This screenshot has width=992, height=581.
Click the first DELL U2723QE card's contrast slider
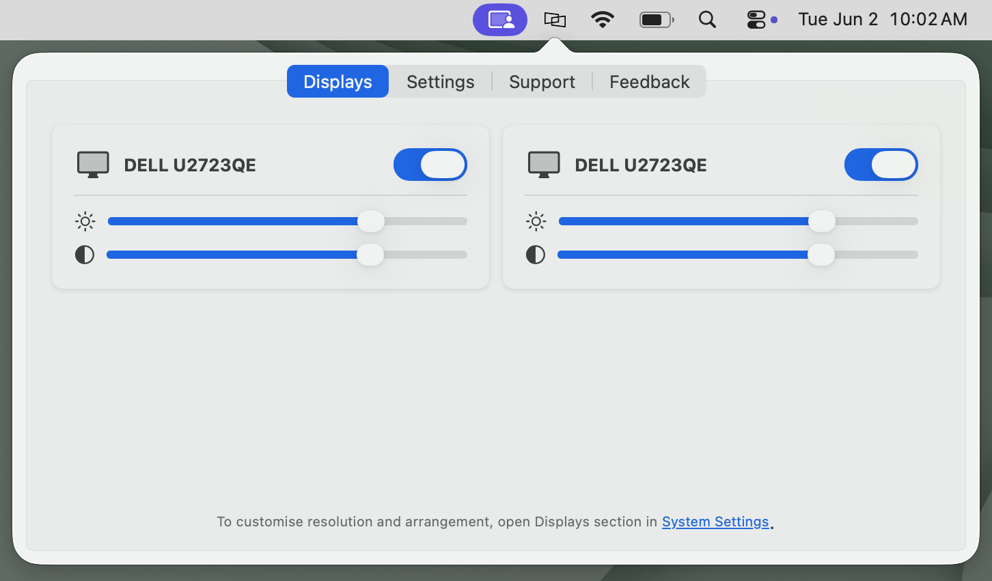tap(287, 254)
